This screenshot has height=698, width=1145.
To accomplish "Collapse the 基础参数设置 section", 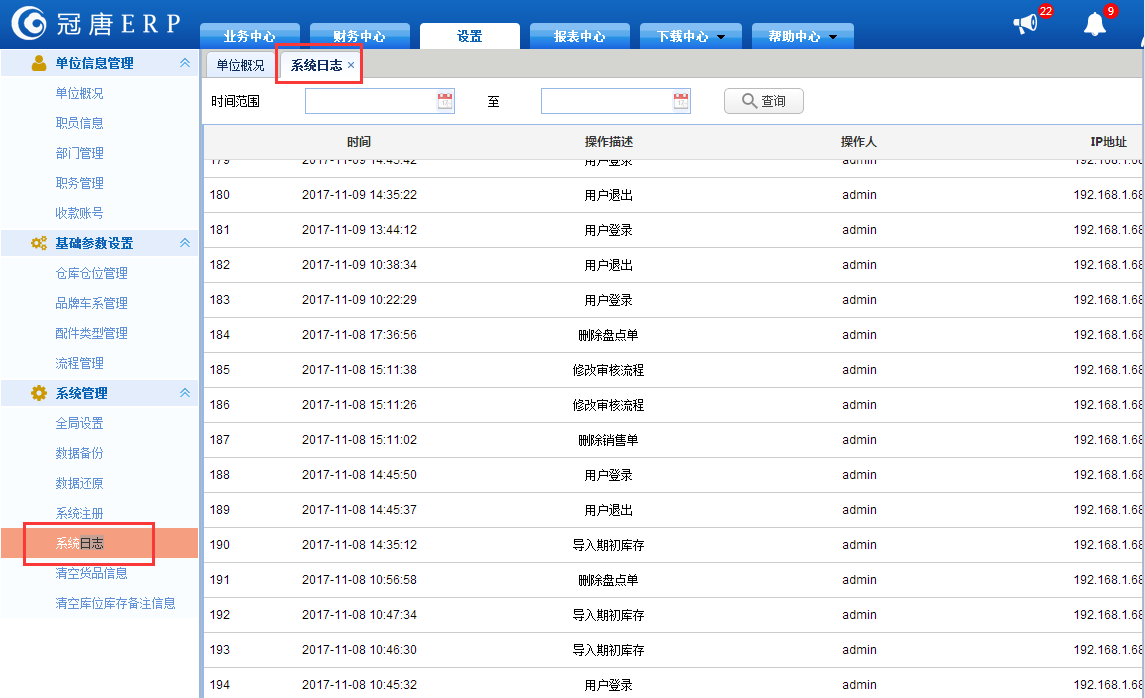I will [x=184, y=243].
